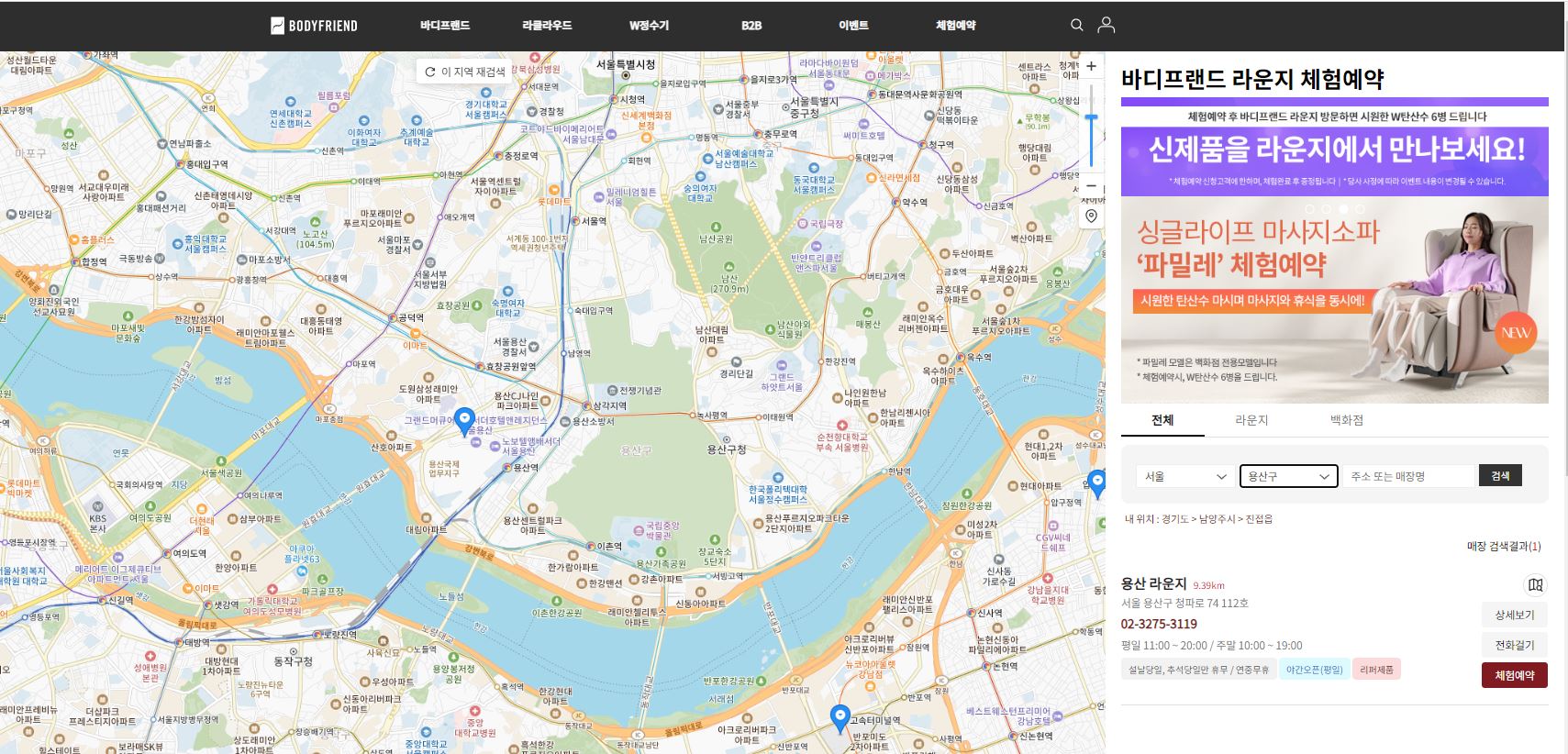This screenshot has height=754, width=1568.
Task: Click the 리퍼제품 tag
Action: click(1376, 670)
